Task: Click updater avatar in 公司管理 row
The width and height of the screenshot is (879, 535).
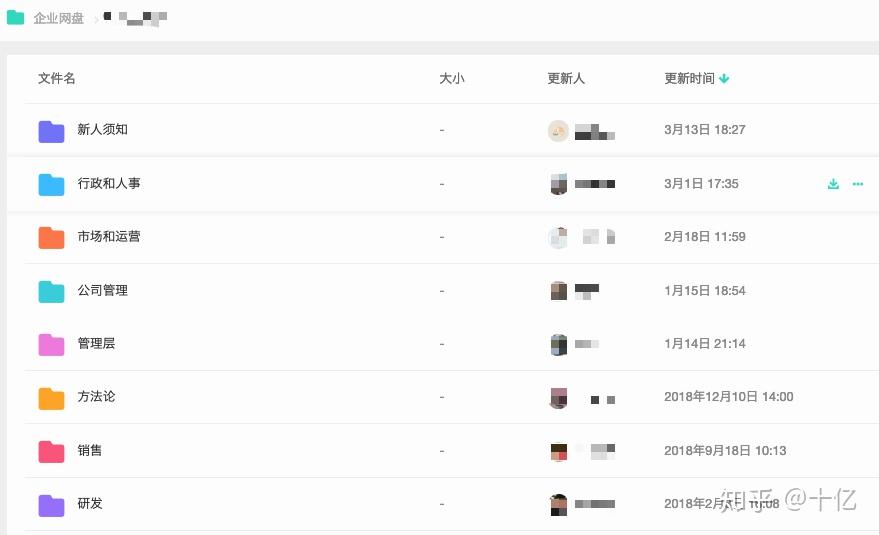Action: [x=559, y=291]
